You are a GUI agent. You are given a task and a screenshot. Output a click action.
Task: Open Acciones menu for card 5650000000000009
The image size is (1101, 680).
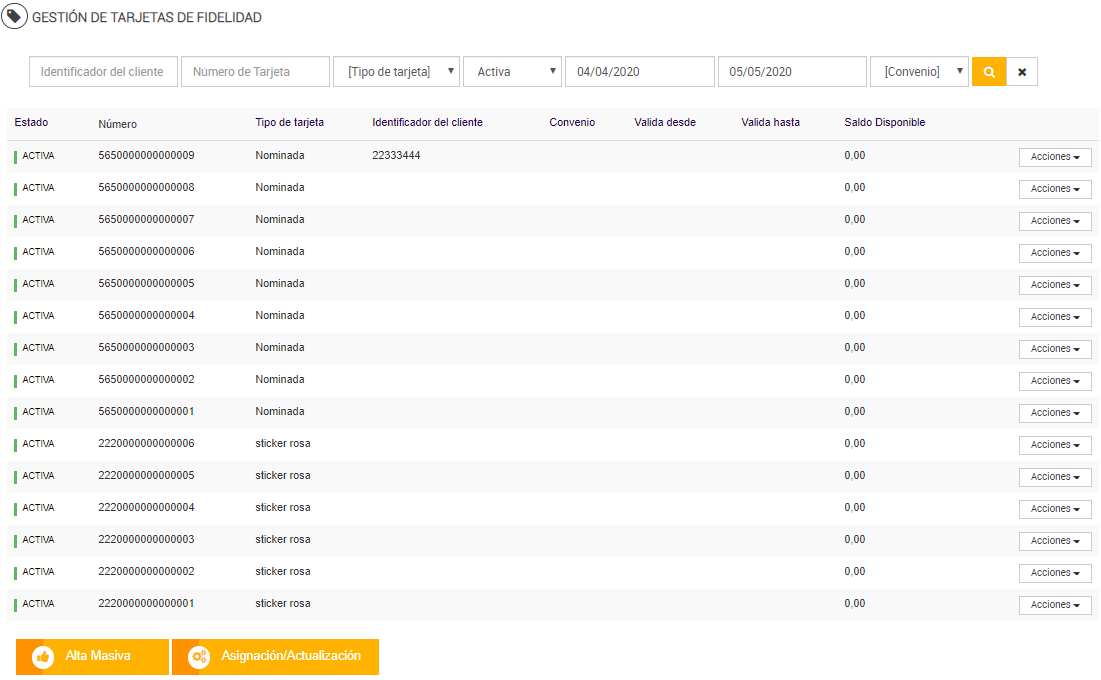(1055, 157)
